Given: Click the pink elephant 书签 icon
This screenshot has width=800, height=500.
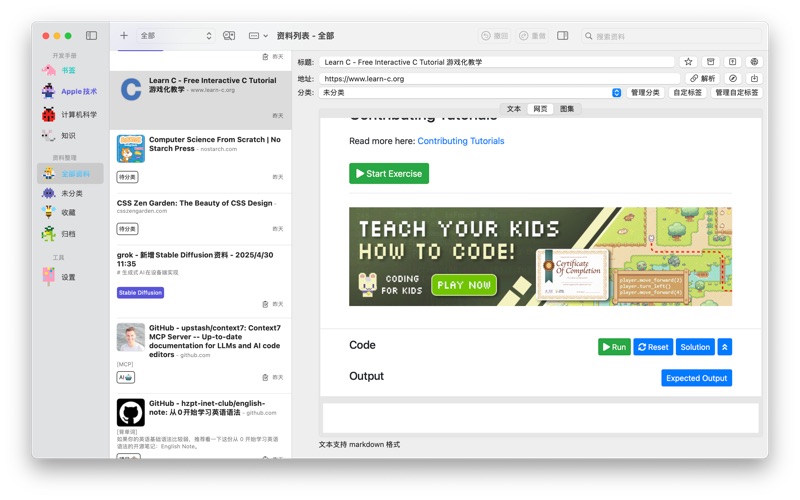Looking at the screenshot, I should point(48,70).
